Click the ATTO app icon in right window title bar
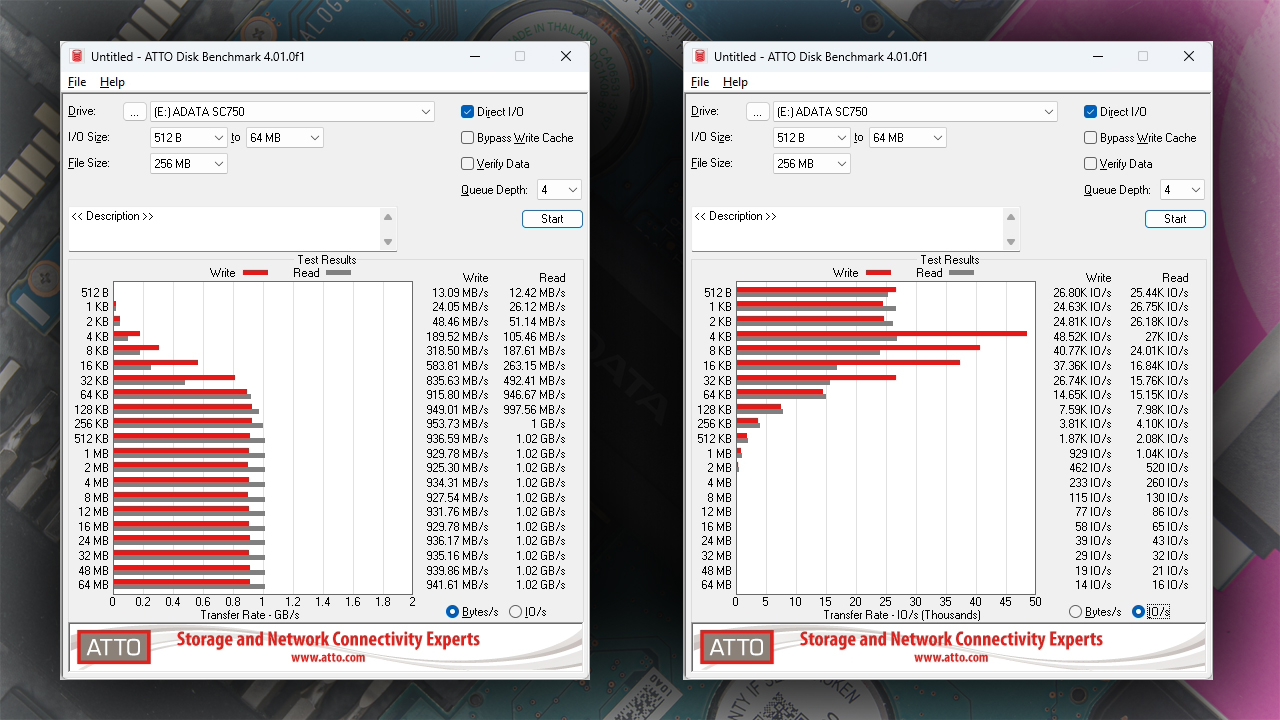 (x=700, y=56)
